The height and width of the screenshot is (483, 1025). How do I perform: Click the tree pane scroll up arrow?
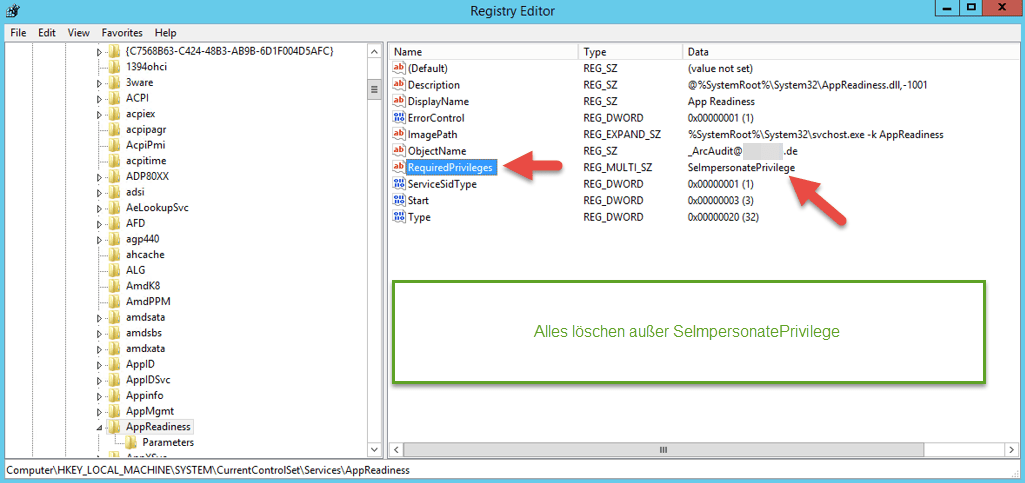coord(376,51)
